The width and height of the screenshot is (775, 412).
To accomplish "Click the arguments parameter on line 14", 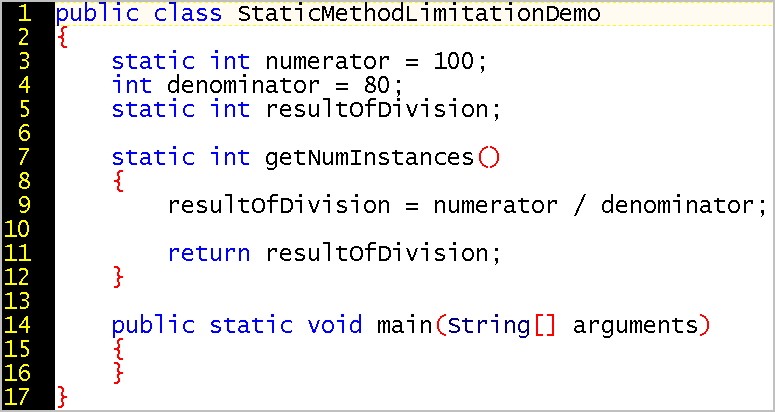I will [x=635, y=326].
